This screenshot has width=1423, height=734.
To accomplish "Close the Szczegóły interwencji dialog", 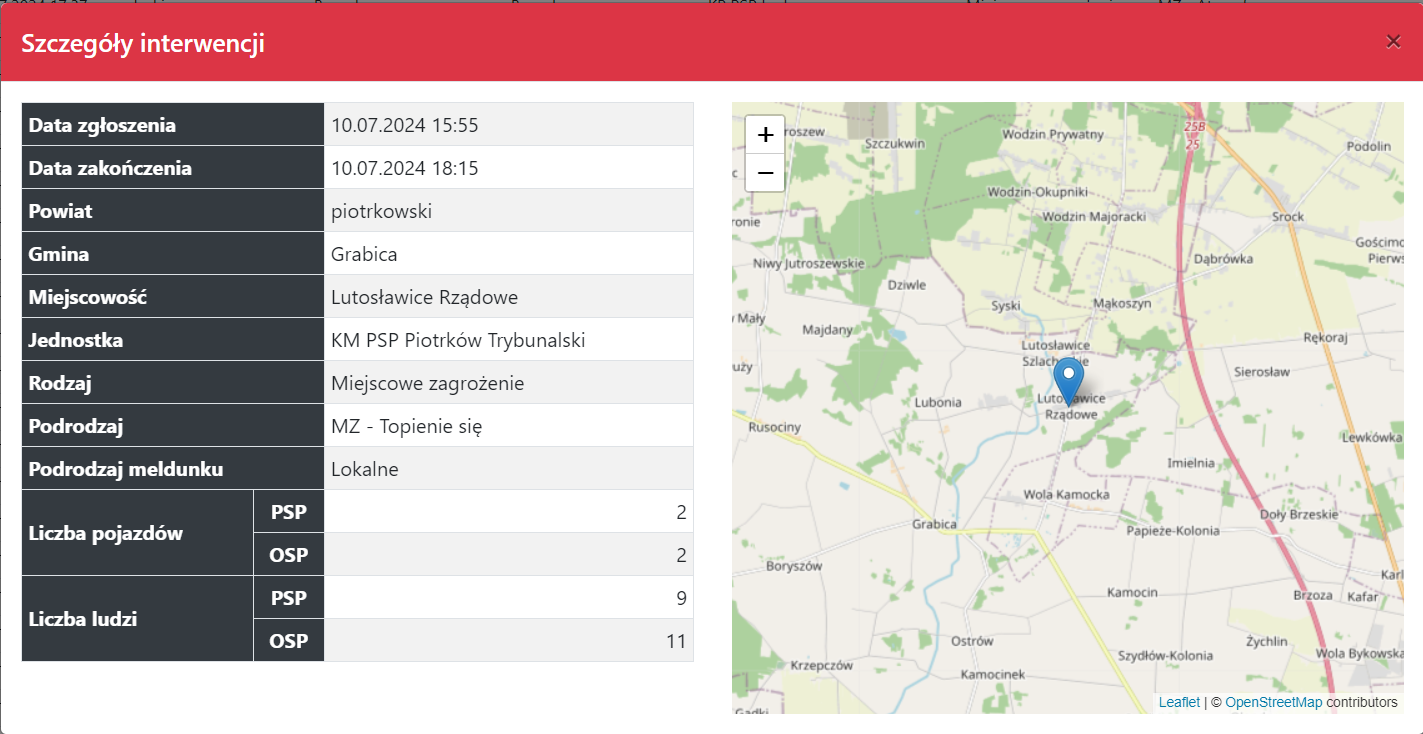I will 1393,42.
